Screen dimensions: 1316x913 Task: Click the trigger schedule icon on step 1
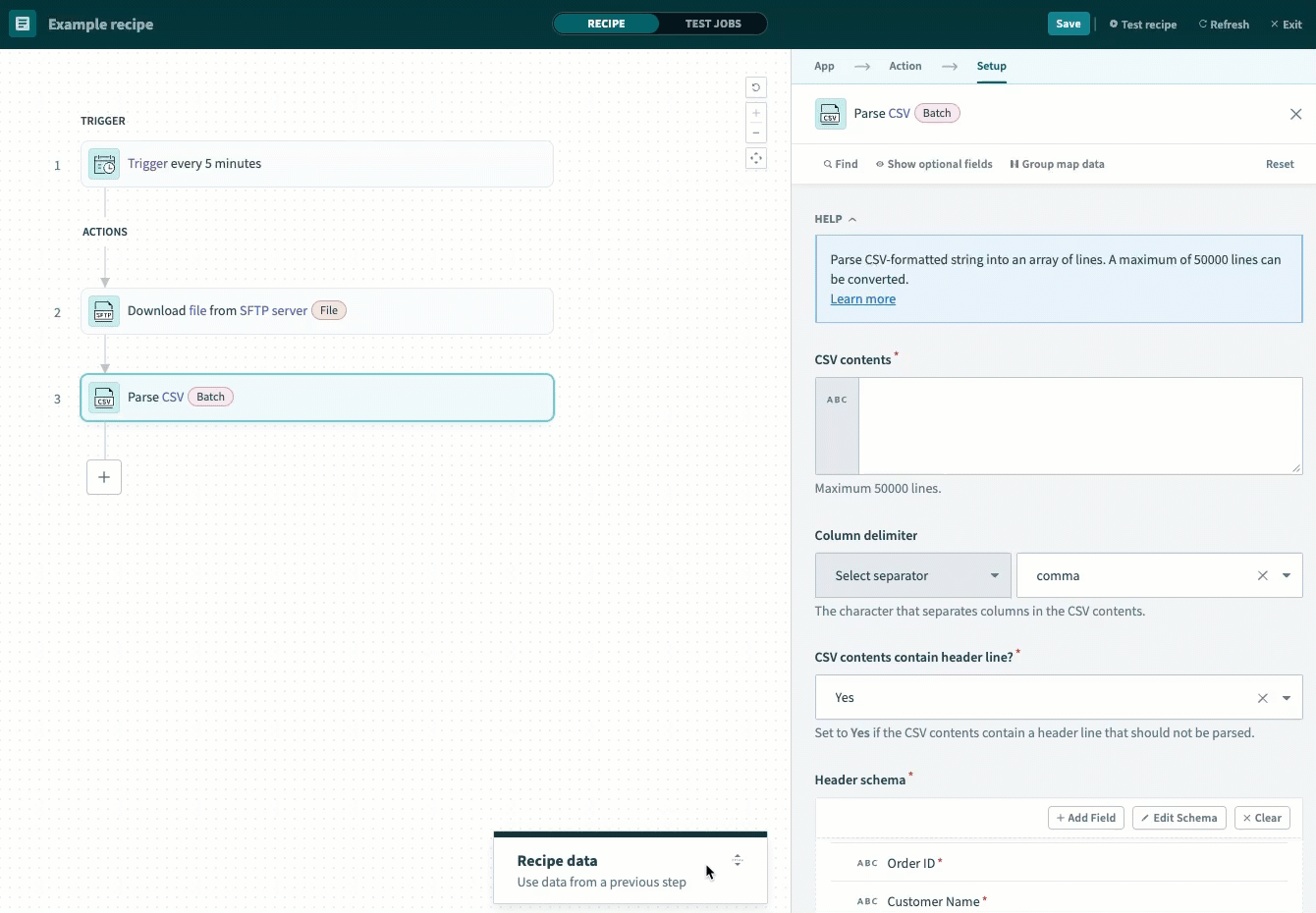104,164
